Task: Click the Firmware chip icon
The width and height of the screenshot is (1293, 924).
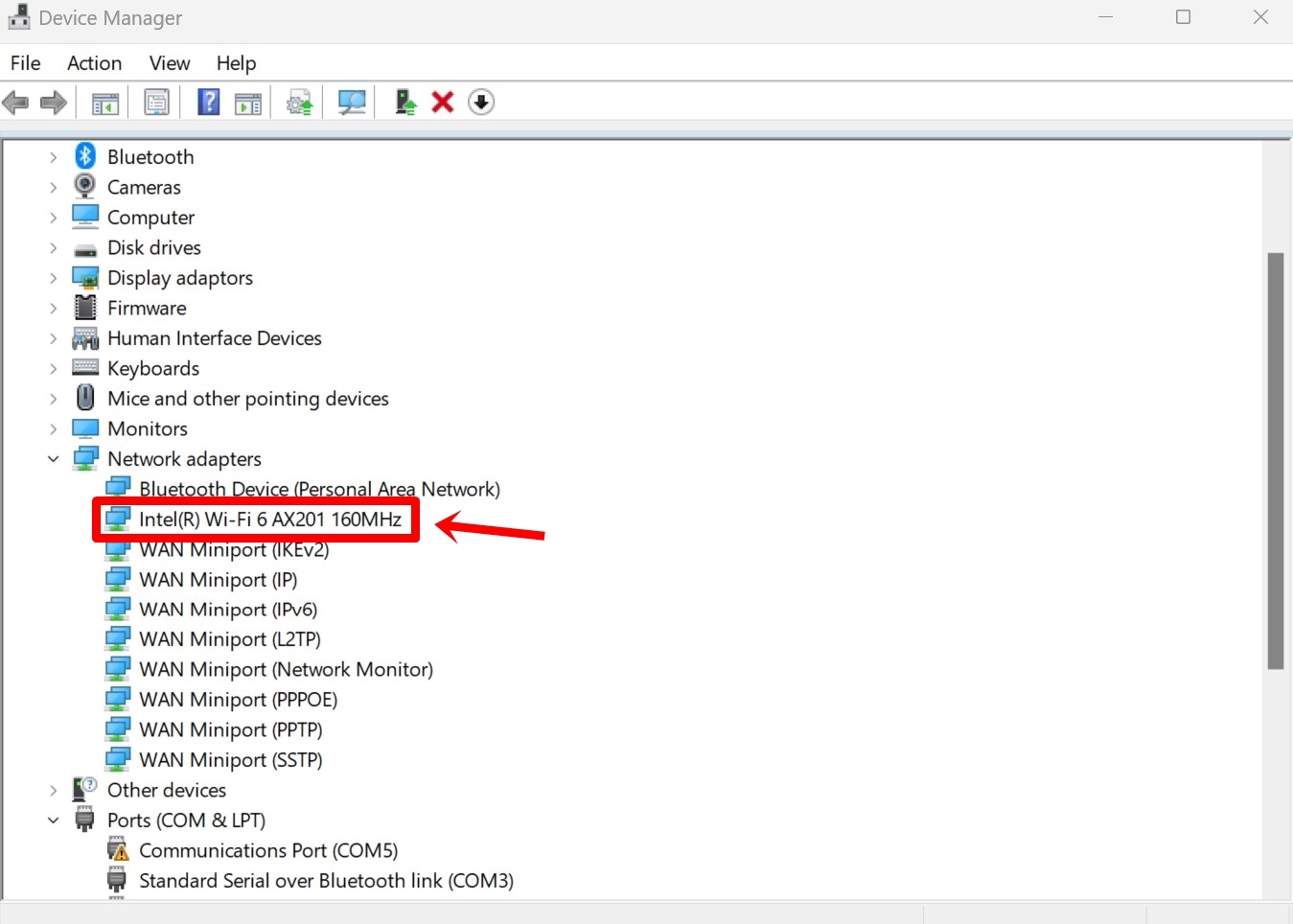Action: (85, 308)
